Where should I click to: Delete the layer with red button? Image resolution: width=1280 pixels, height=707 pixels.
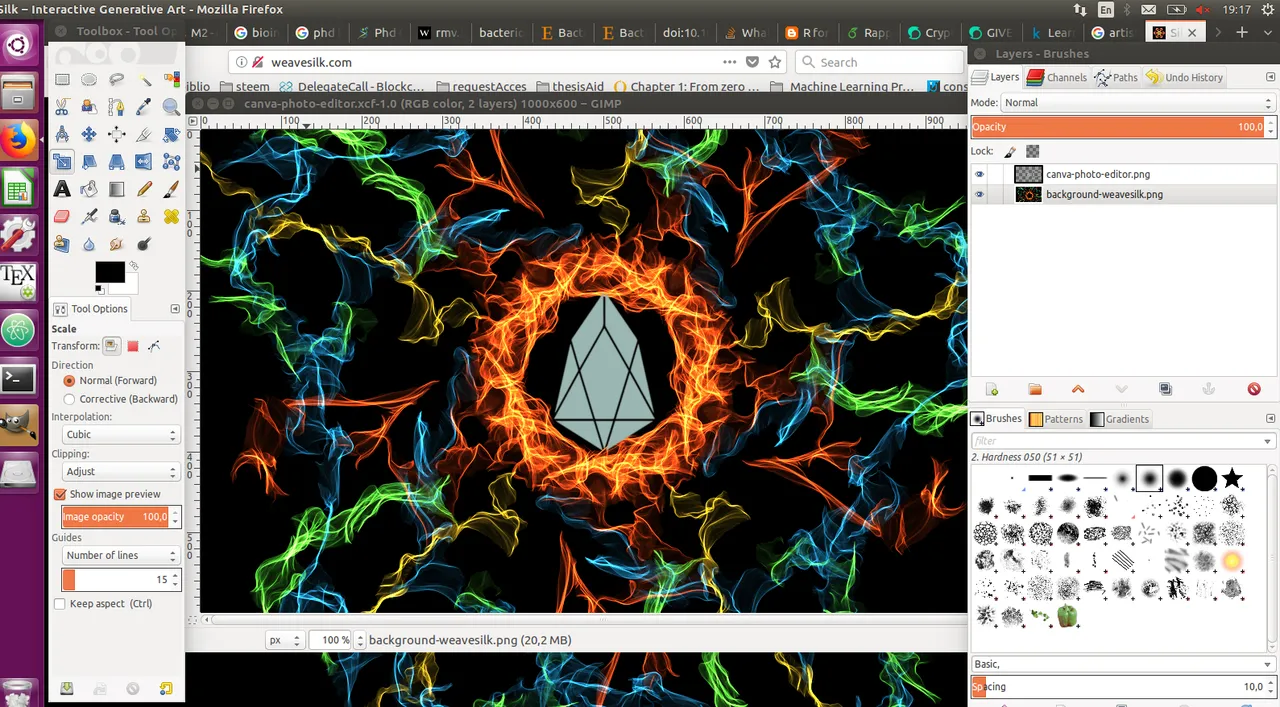(1254, 389)
